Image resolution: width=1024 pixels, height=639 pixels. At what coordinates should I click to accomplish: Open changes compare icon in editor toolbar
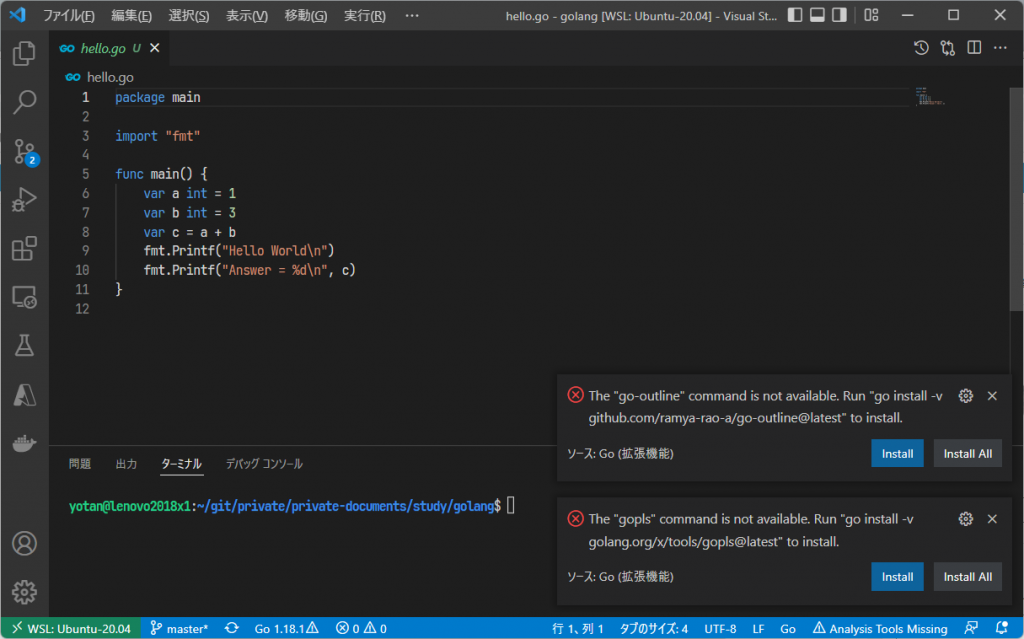[x=948, y=48]
